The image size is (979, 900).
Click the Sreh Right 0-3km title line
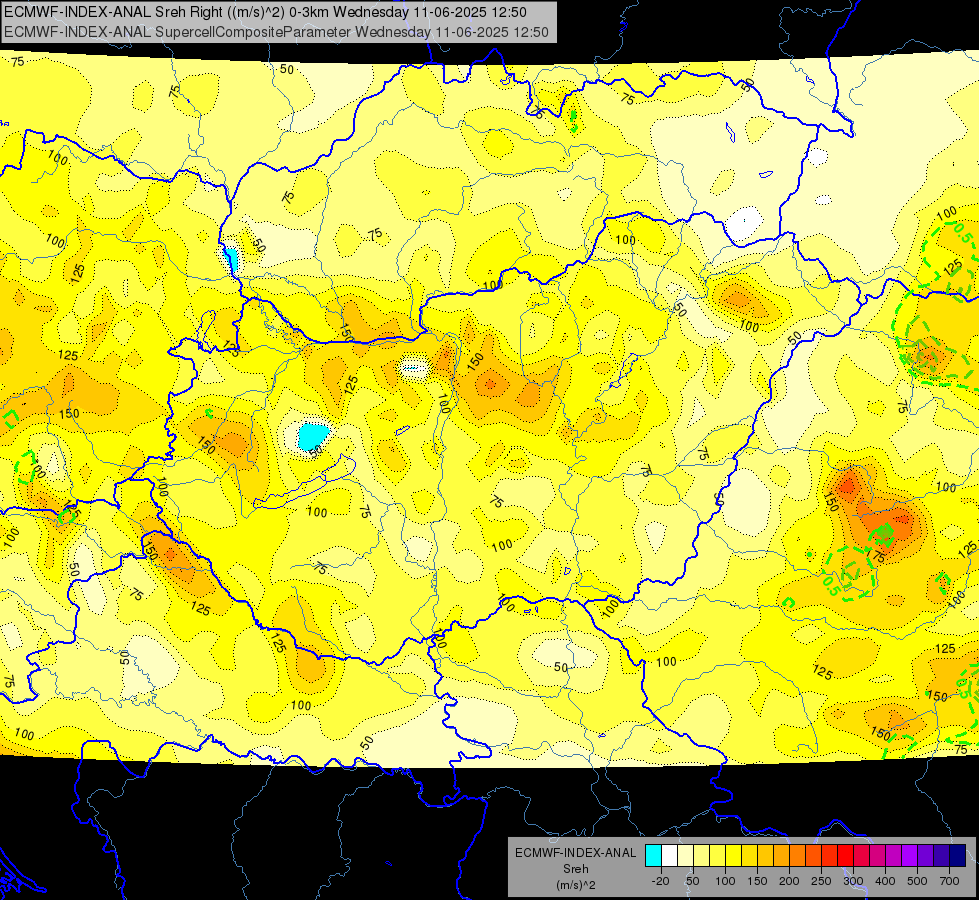[x=265, y=12]
